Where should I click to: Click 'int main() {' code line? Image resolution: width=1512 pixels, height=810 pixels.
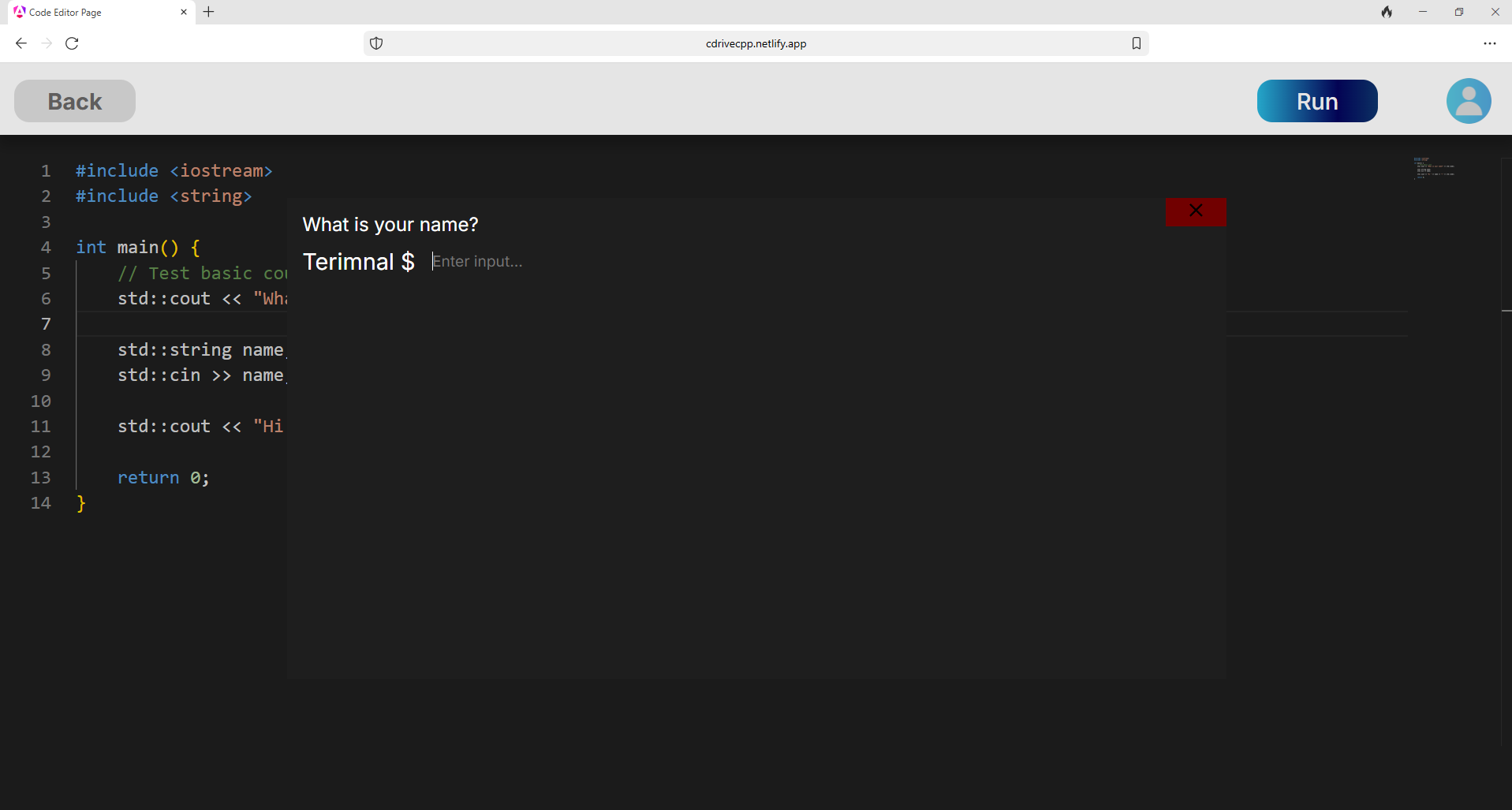(x=138, y=247)
